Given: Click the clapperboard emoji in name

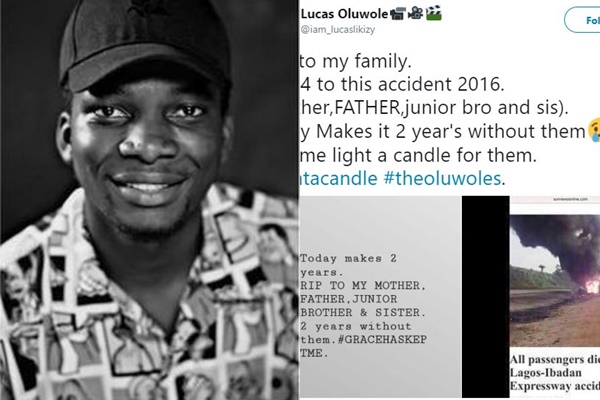Looking at the screenshot, I should pyautogui.click(x=434, y=14).
